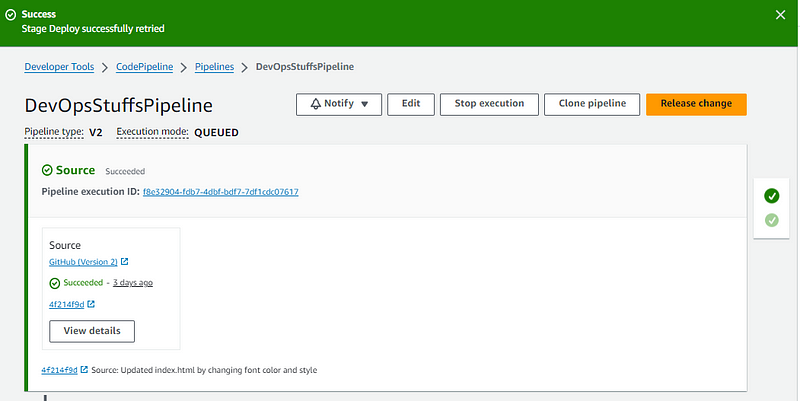Click the View details button
The height and width of the screenshot is (401, 800).
coord(92,331)
